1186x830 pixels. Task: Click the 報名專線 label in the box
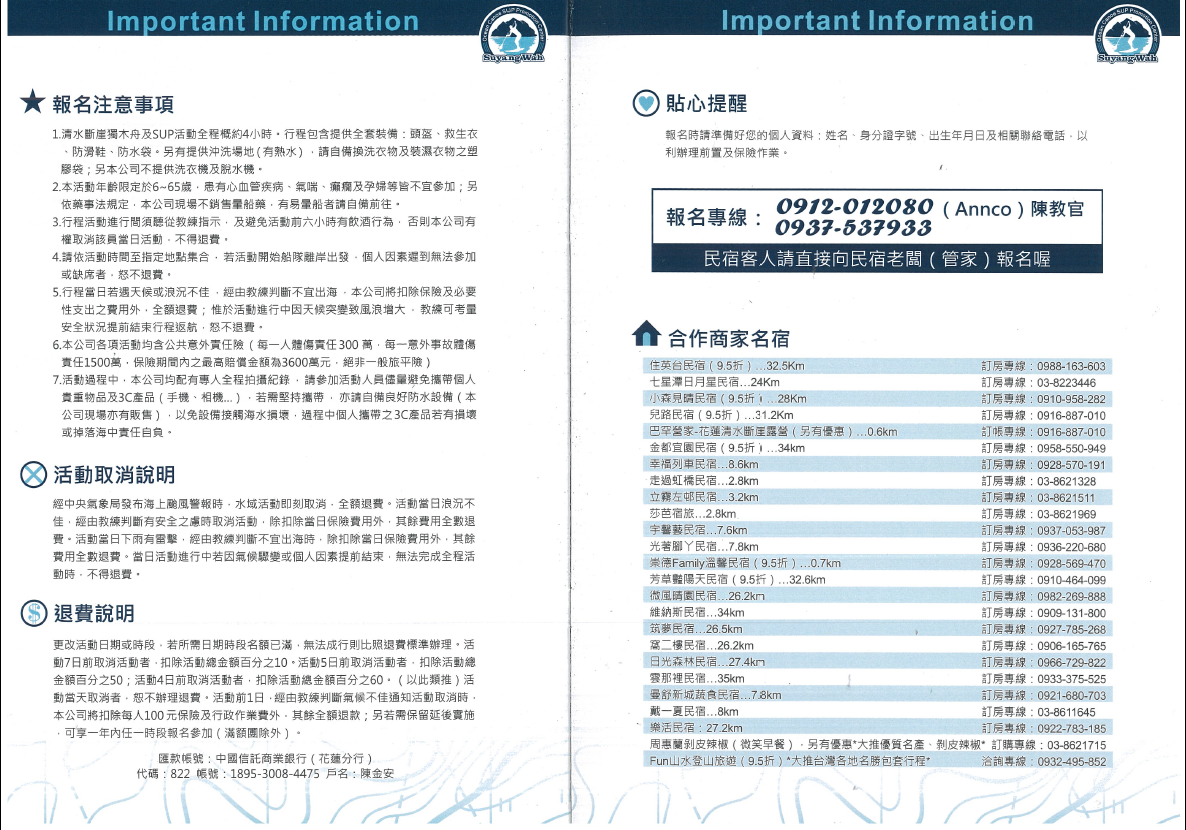pos(714,218)
